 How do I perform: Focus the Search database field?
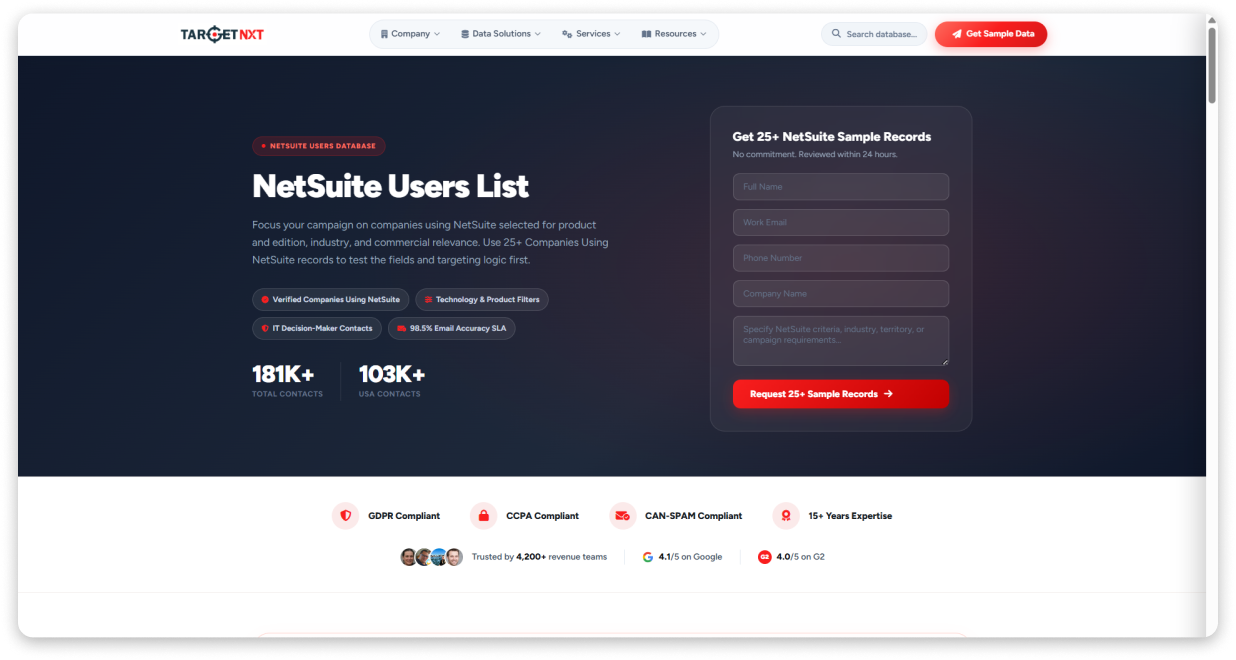click(x=875, y=34)
